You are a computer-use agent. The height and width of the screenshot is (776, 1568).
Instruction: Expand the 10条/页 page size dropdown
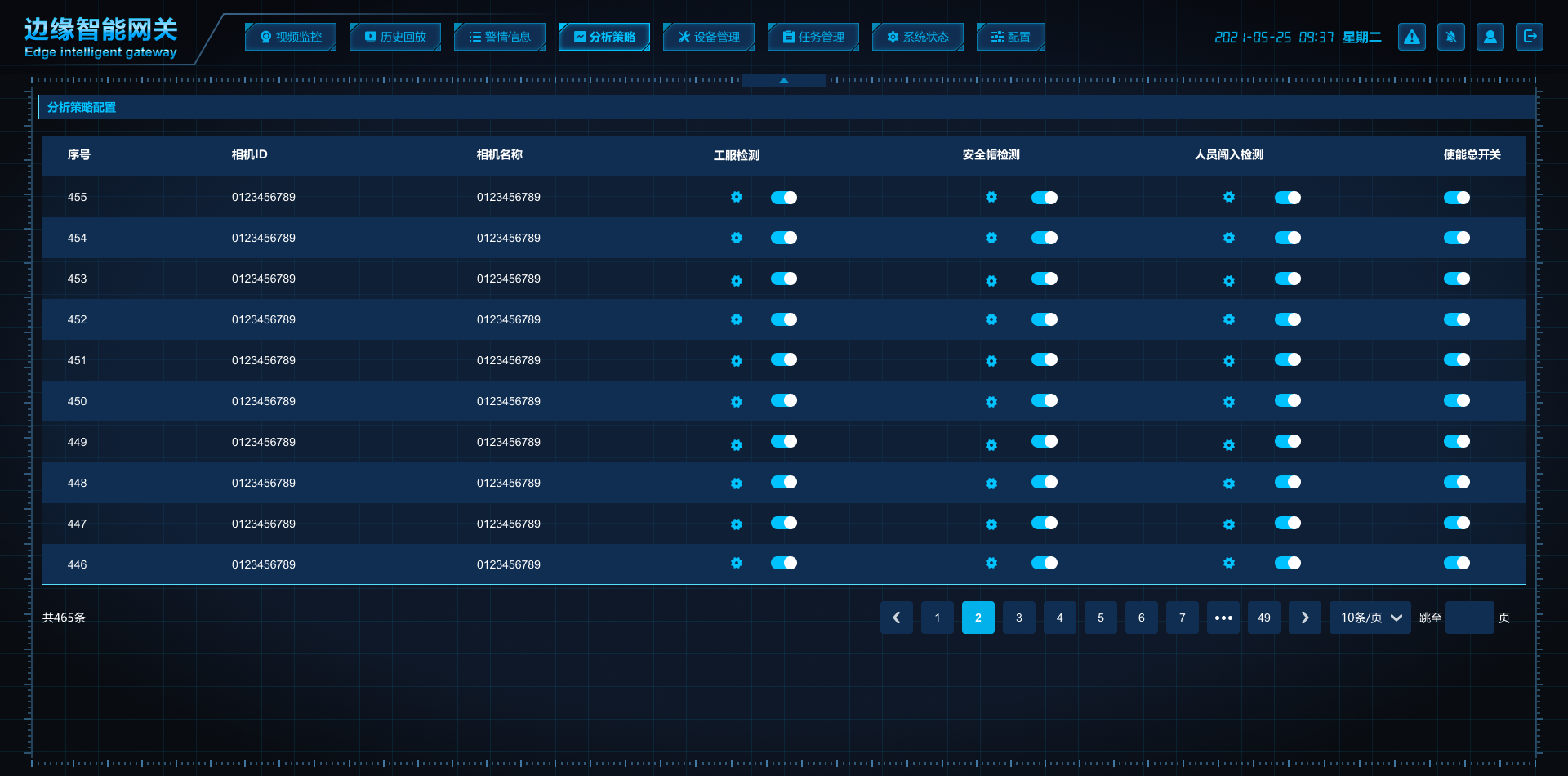(1370, 618)
